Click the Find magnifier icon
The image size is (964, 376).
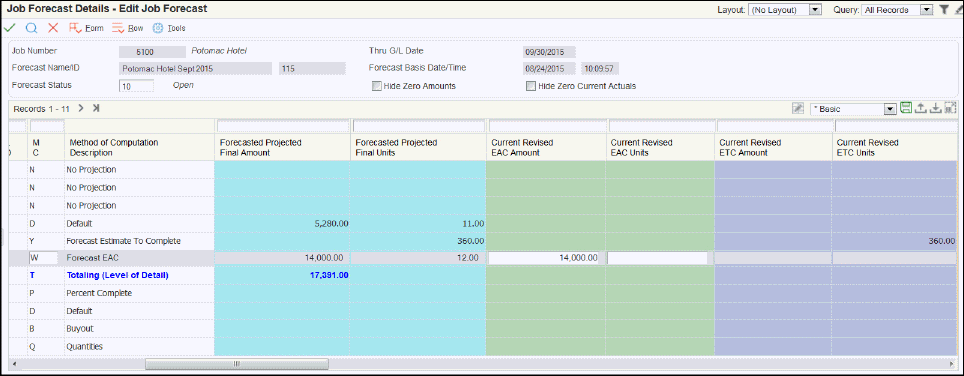[32, 28]
